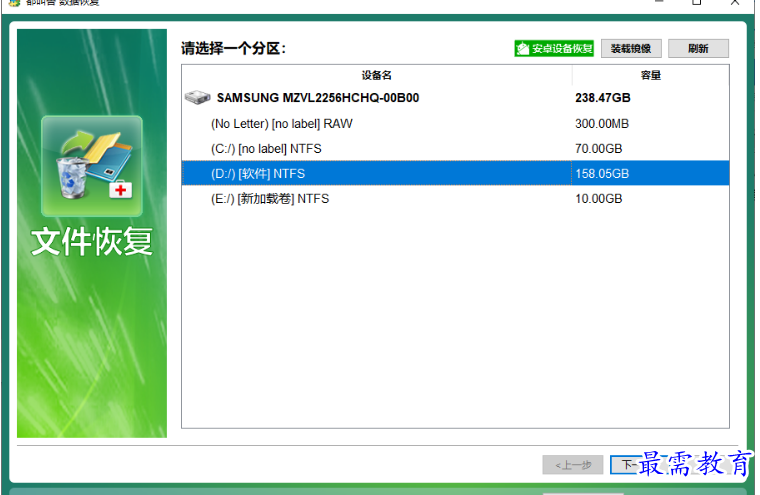The image size is (760, 495).
Task: Close the data recovery window
Action: pyautogui.click(x=735, y=2)
